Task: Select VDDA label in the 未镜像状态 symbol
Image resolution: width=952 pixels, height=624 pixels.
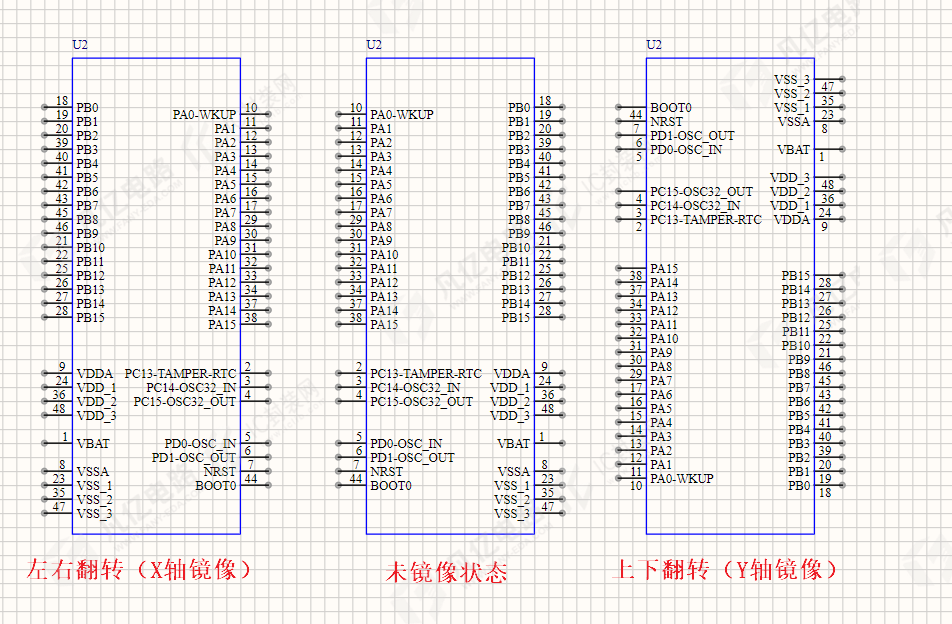Action: click(x=512, y=374)
